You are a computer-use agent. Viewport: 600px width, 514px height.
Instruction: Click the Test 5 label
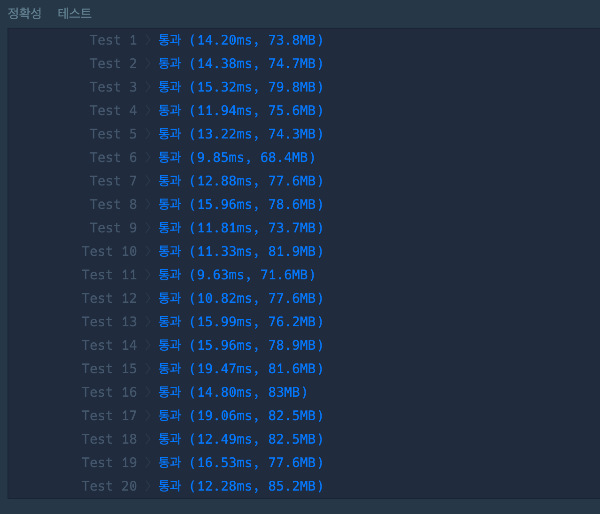pyautogui.click(x=113, y=134)
